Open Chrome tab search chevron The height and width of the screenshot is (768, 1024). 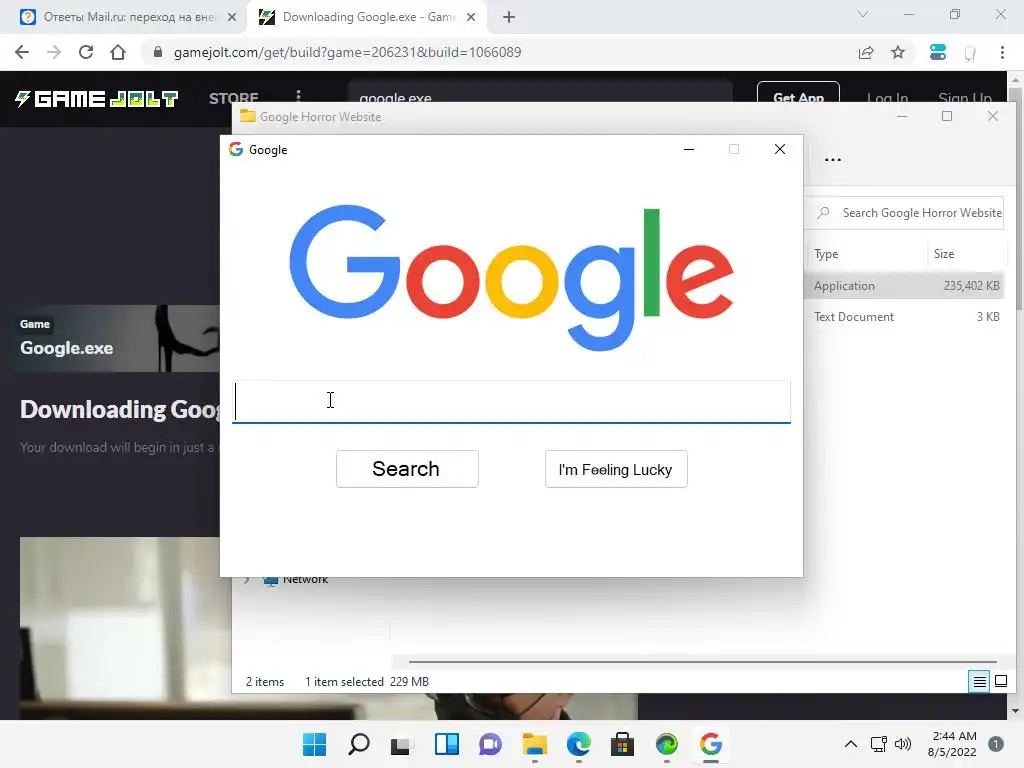(863, 14)
